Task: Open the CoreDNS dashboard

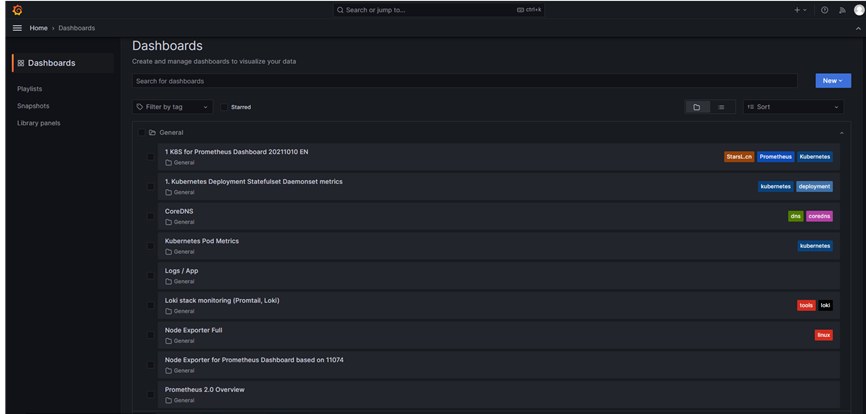Action: pos(179,211)
